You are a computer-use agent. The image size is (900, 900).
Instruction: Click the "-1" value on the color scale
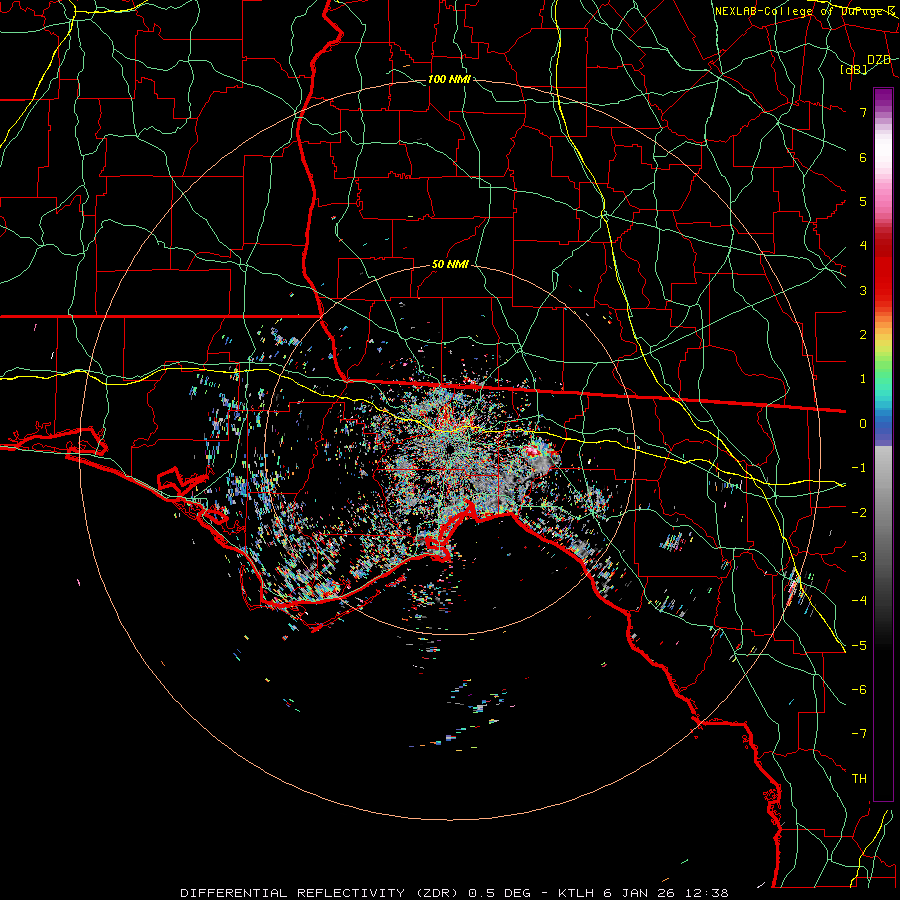(859, 468)
